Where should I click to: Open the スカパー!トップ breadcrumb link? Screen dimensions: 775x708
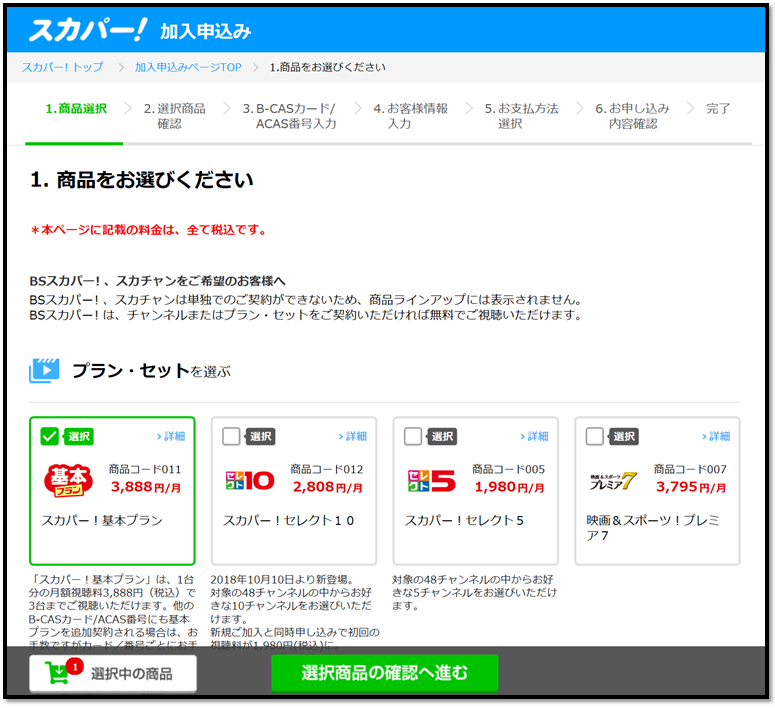coord(63,67)
